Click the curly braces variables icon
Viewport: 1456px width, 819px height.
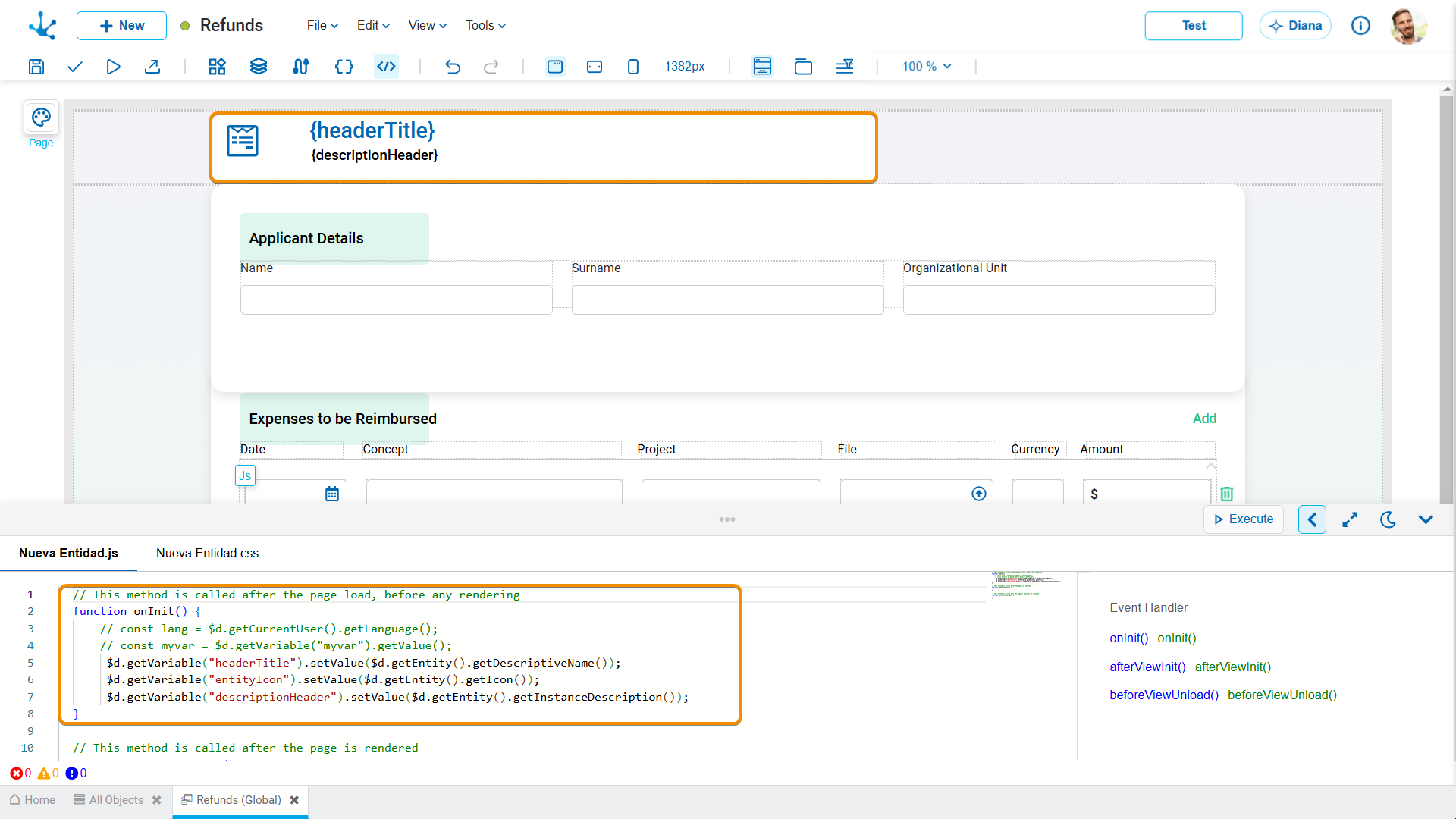[344, 67]
